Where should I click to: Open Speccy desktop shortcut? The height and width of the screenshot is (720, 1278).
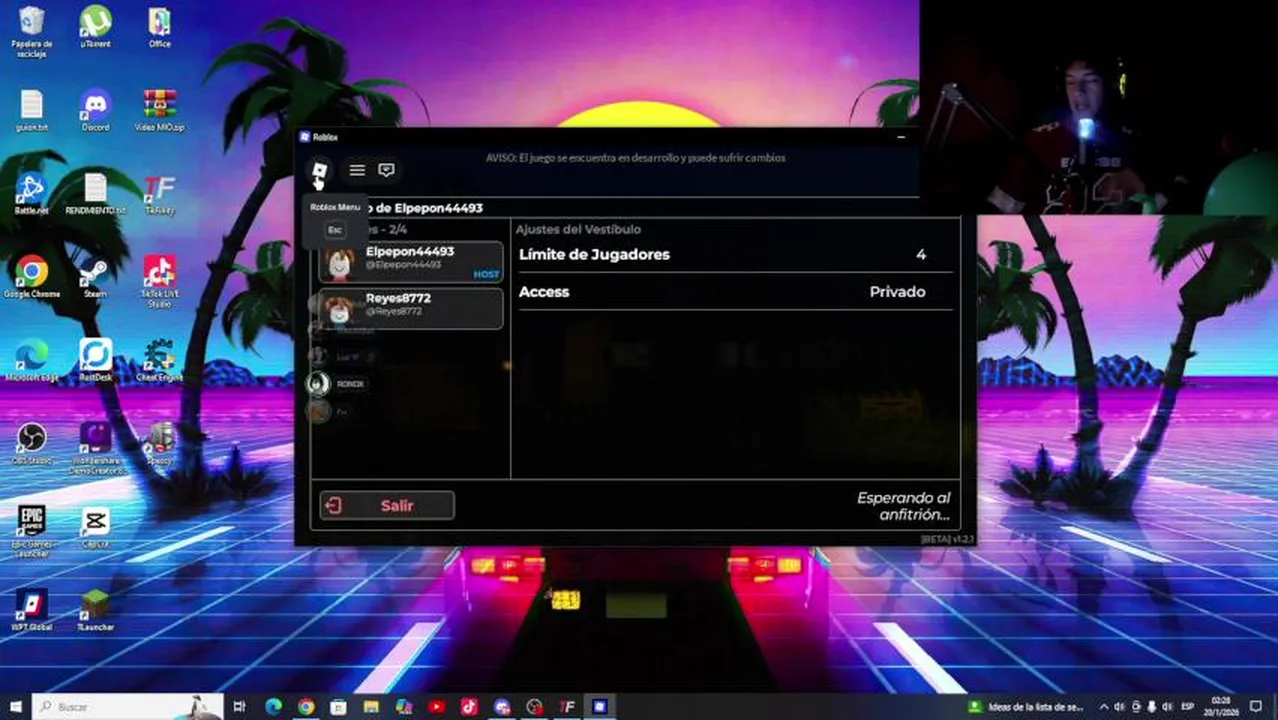point(159,444)
